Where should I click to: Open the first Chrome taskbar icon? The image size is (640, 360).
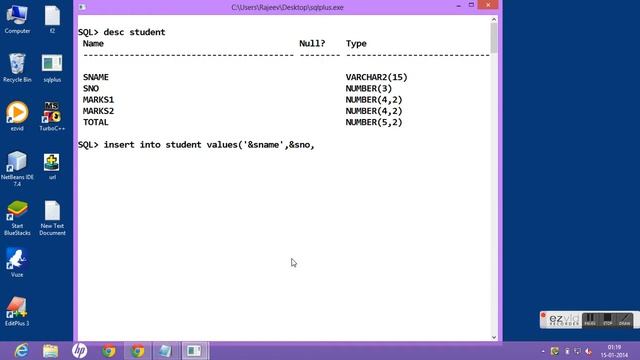pyautogui.click(x=109, y=351)
